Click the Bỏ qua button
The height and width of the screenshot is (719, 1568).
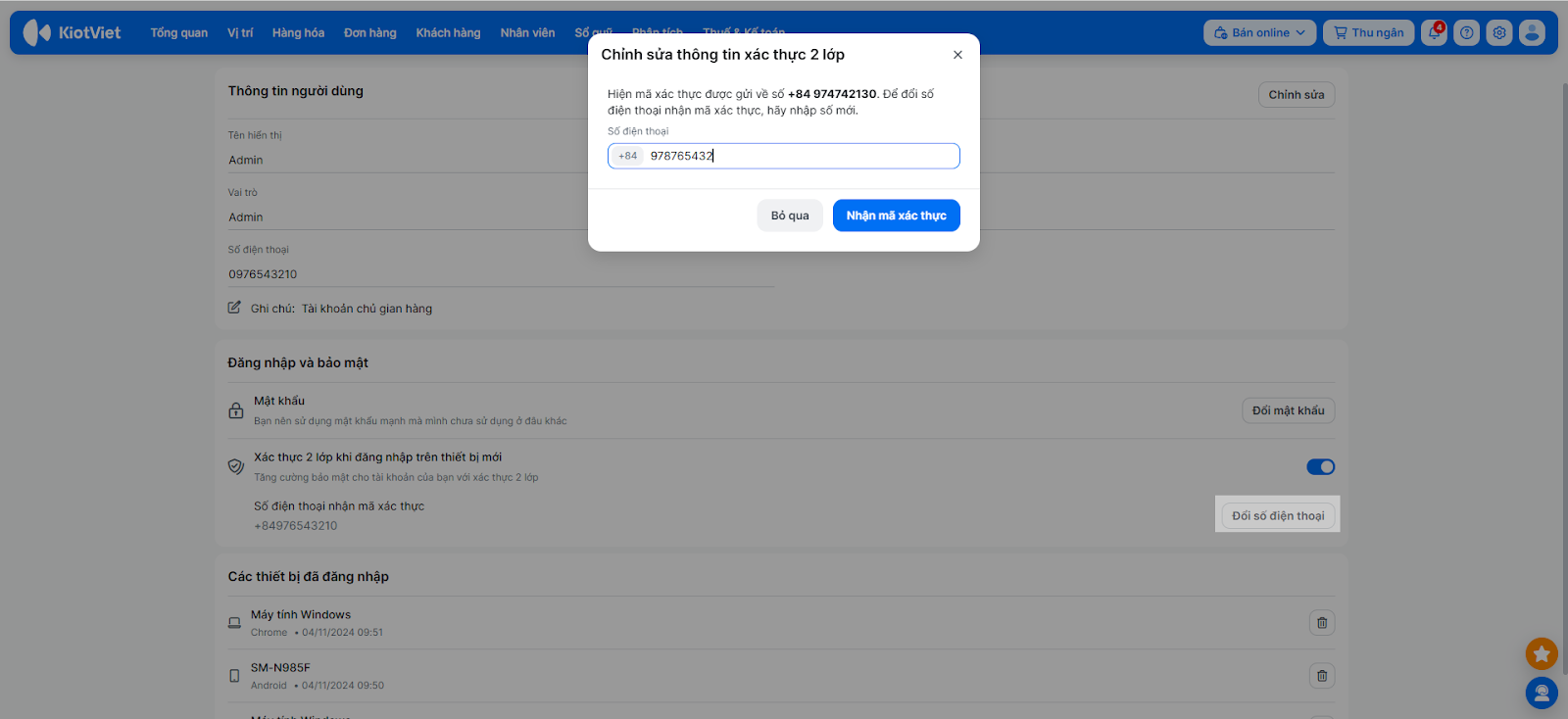tap(790, 216)
